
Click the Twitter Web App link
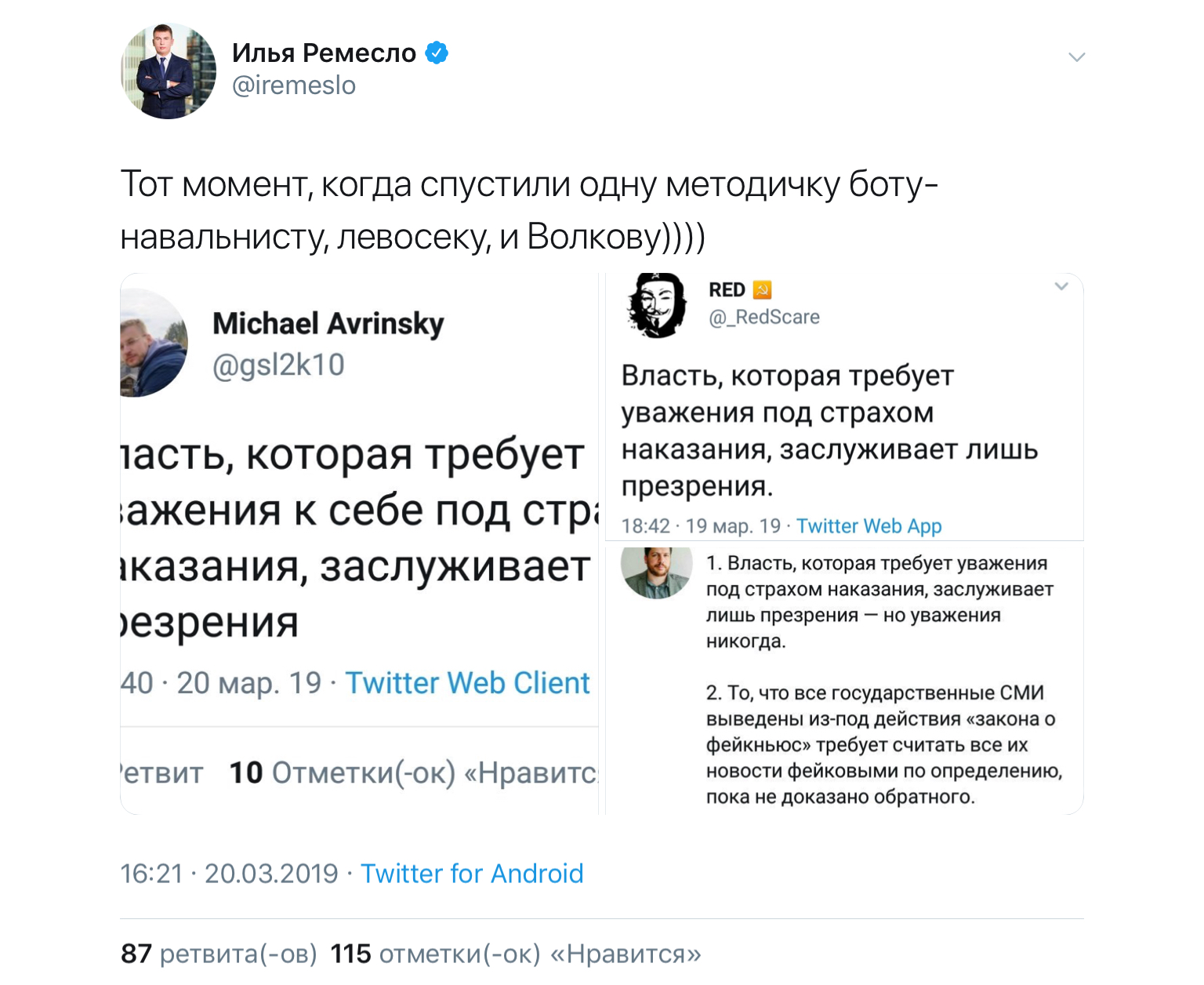[869, 526]
